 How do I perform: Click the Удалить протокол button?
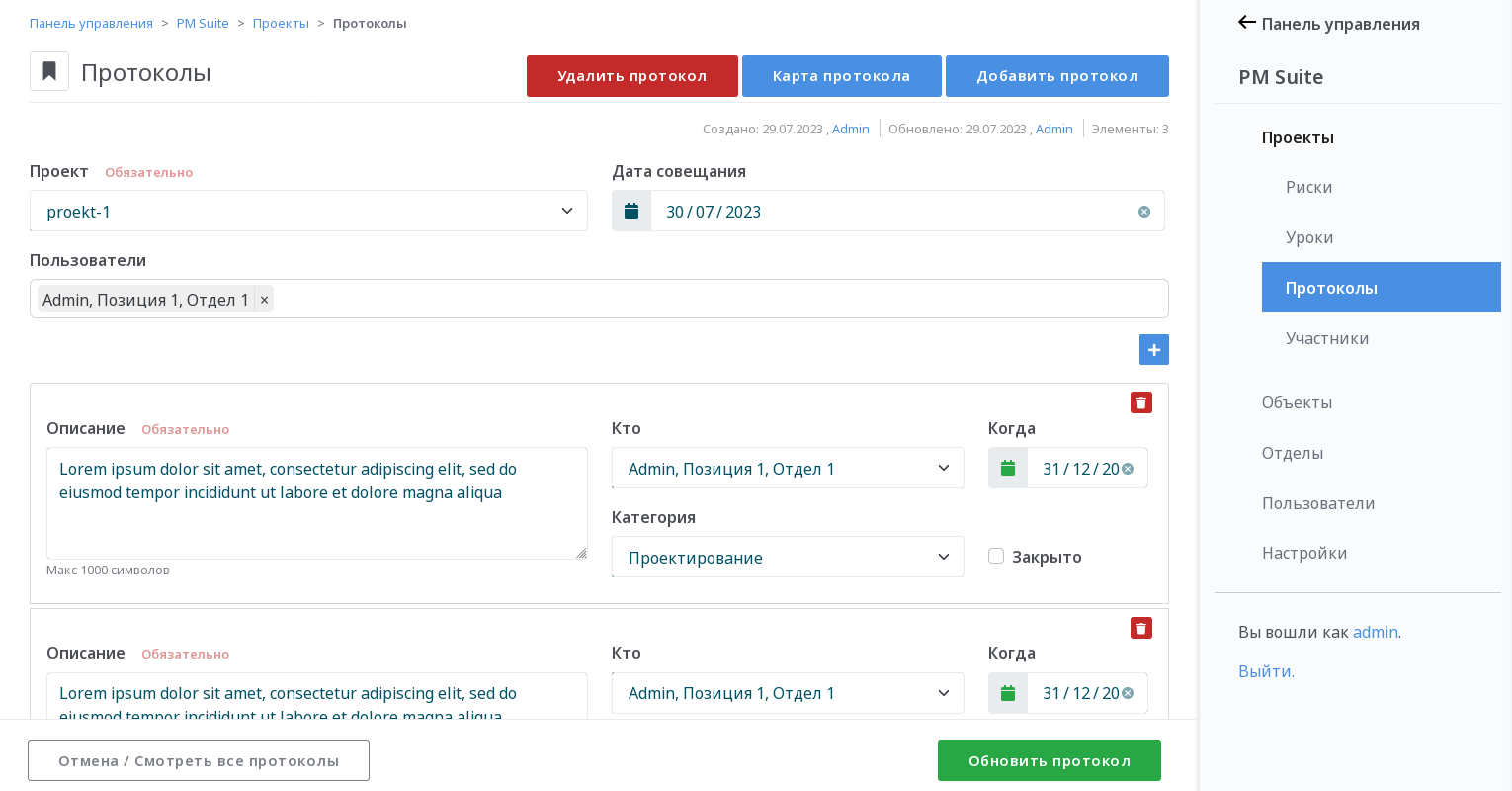632,76
